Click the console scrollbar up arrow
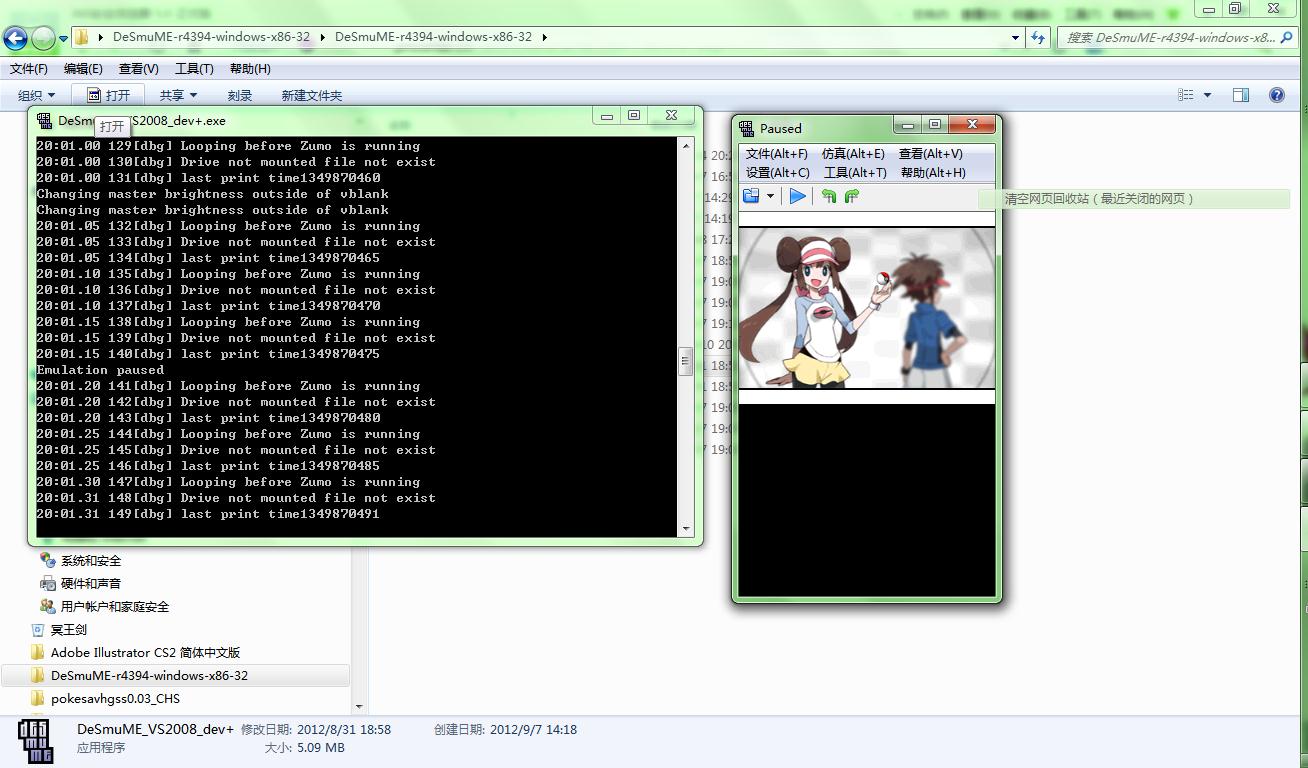The image size is (1308, 768). [x=685, y=146]
